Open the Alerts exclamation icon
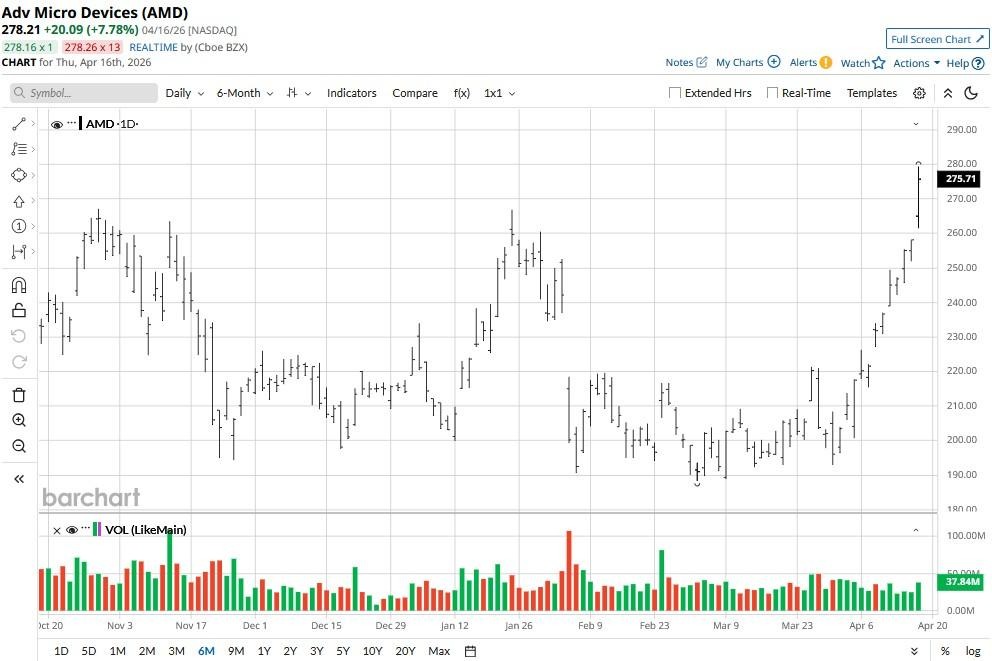 point(826,62)
